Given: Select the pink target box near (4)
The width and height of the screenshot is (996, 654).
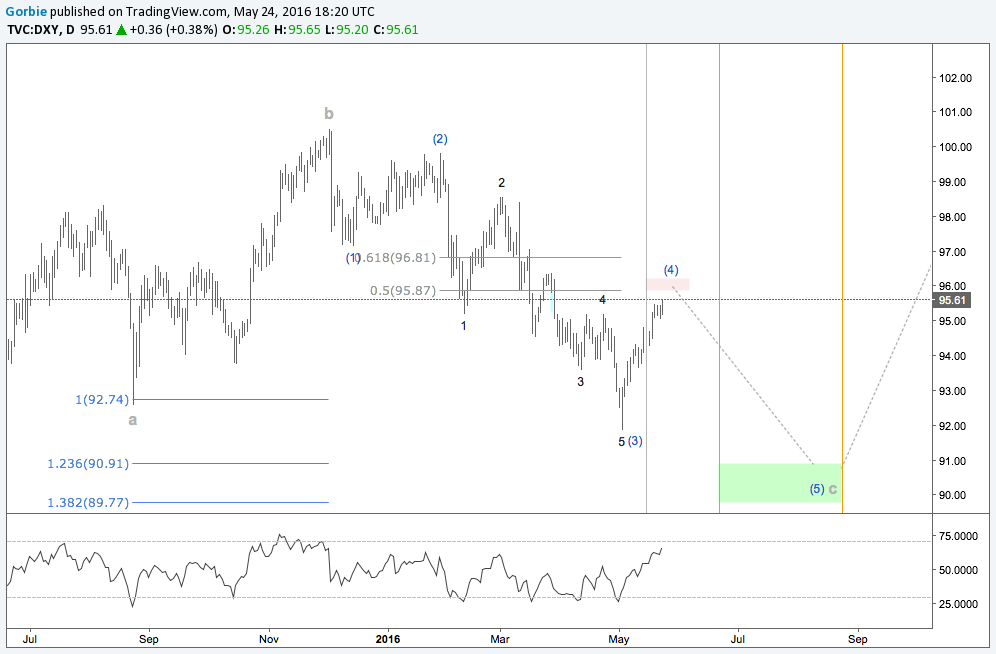Looking at the screenshot, I should (668, 284).
